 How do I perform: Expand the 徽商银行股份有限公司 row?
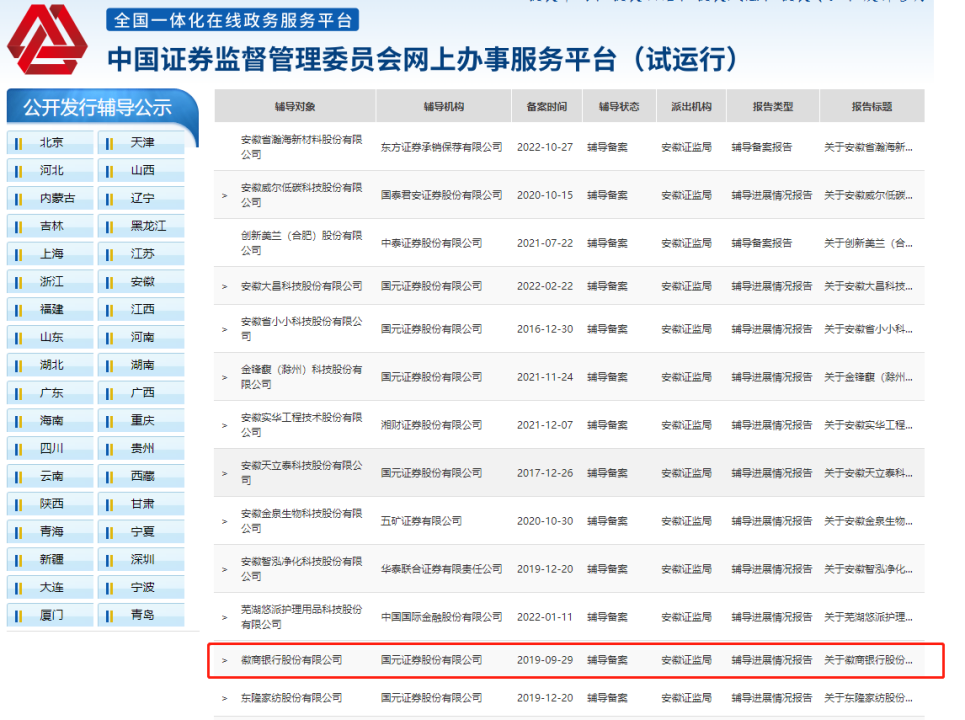coord(225,660)
